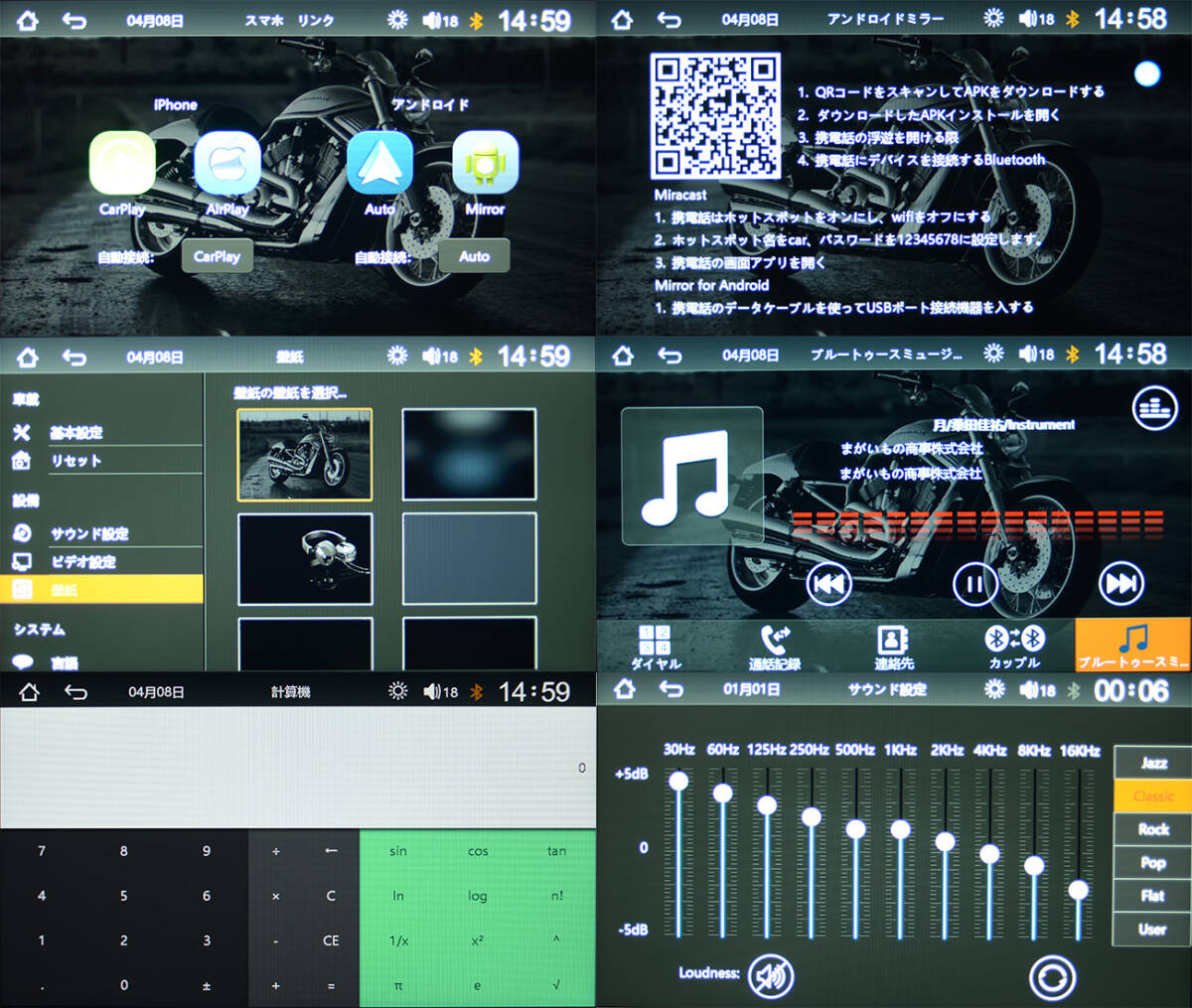Tap the QR code on mirror screen
This screenshot has height=1008, width=1192.
tap(715, 116)
